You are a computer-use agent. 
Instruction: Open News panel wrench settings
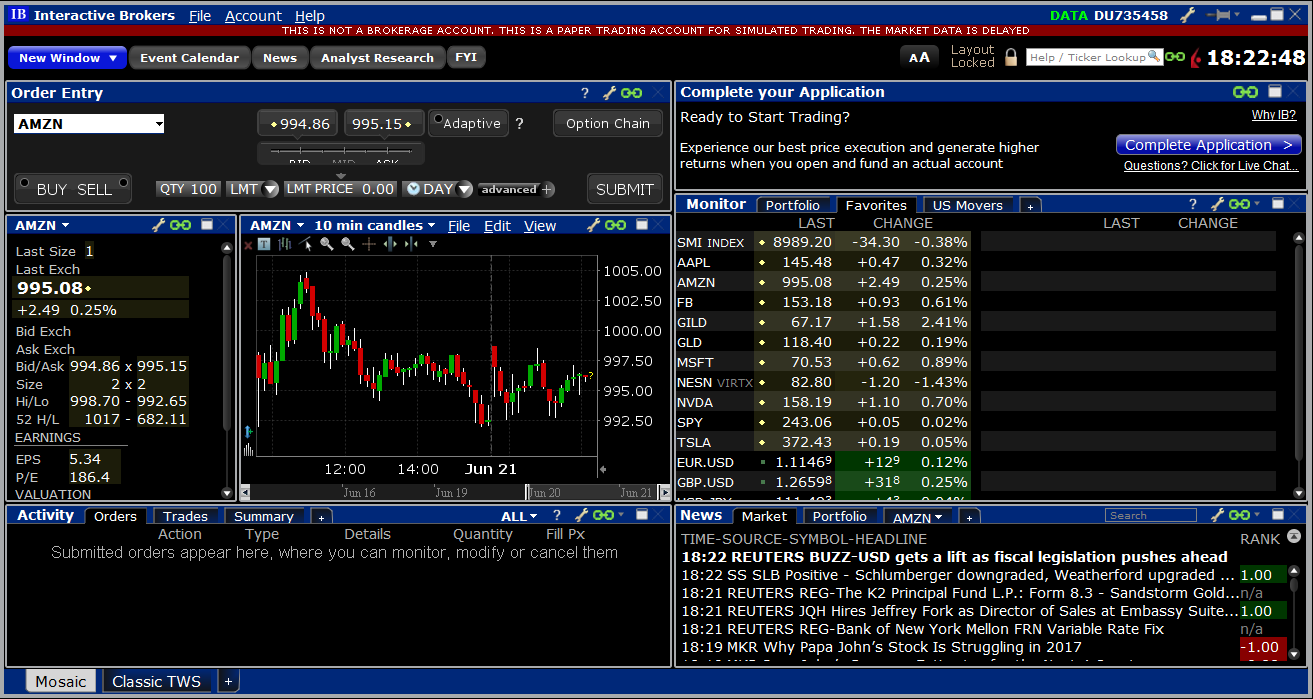(x=1218, y=515)
